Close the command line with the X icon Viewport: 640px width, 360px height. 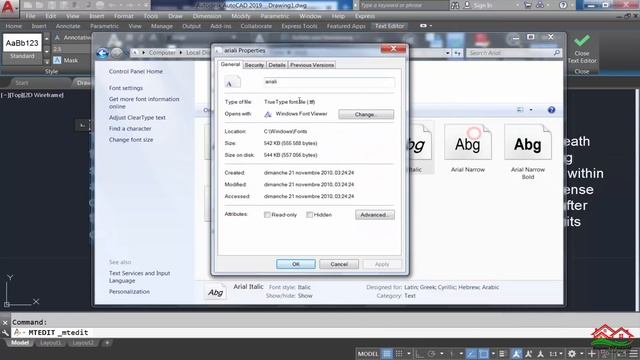5,322
